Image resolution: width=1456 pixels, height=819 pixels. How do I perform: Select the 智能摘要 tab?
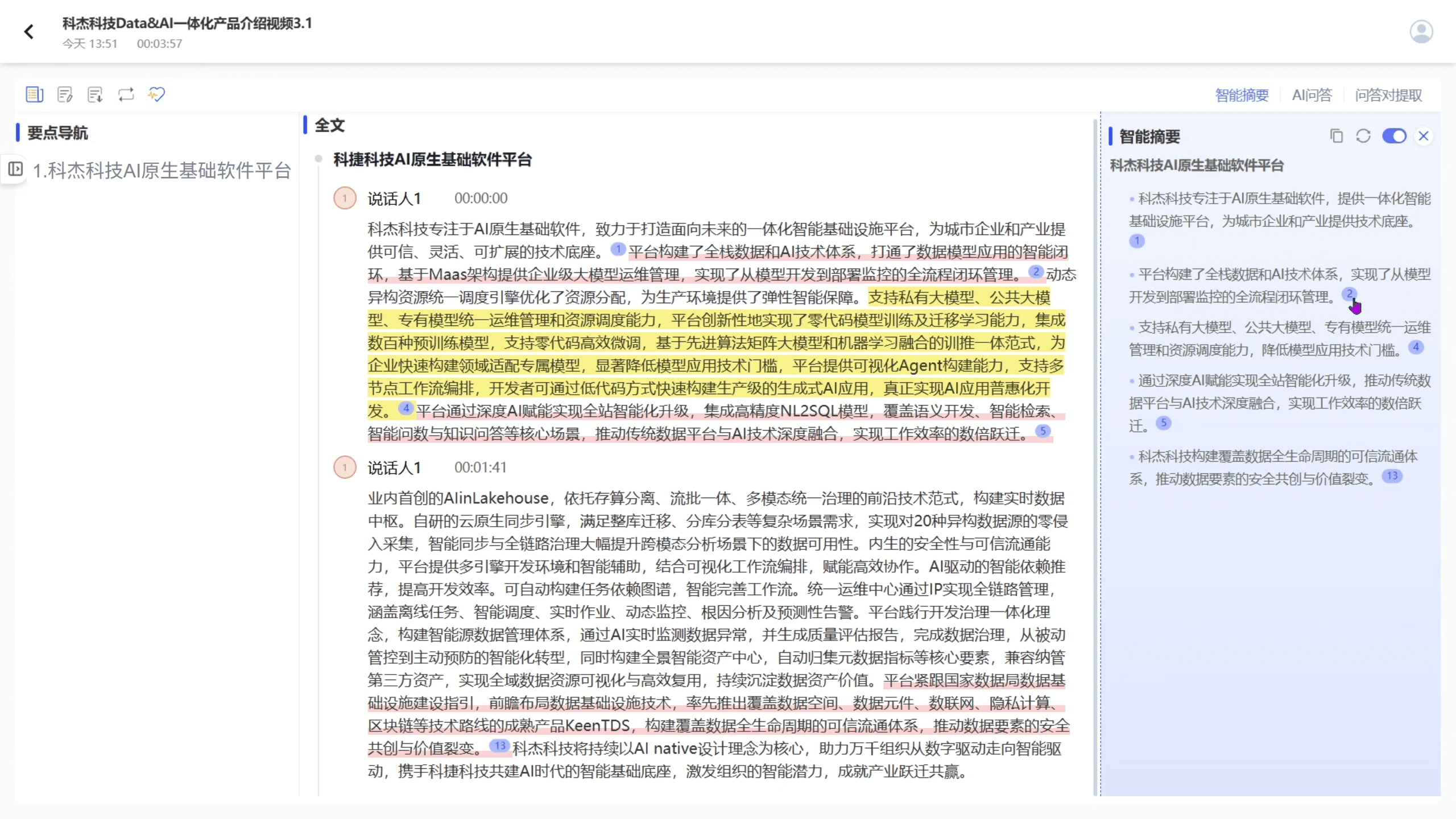(x=1242, y=95)
